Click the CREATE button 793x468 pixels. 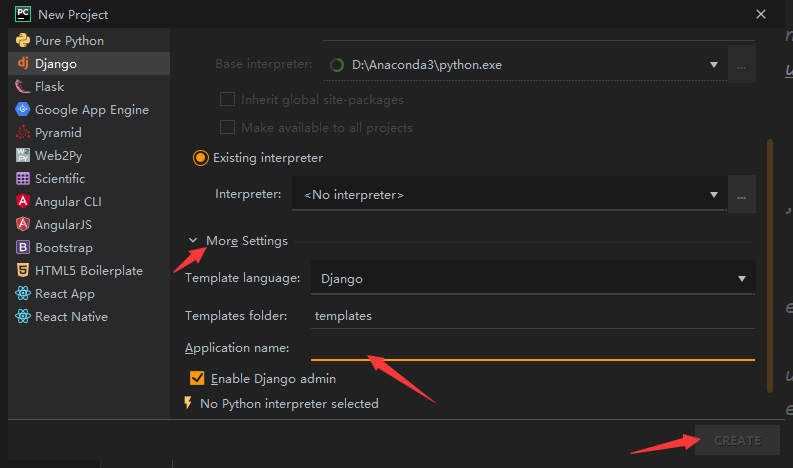click(x=737, y=440)
